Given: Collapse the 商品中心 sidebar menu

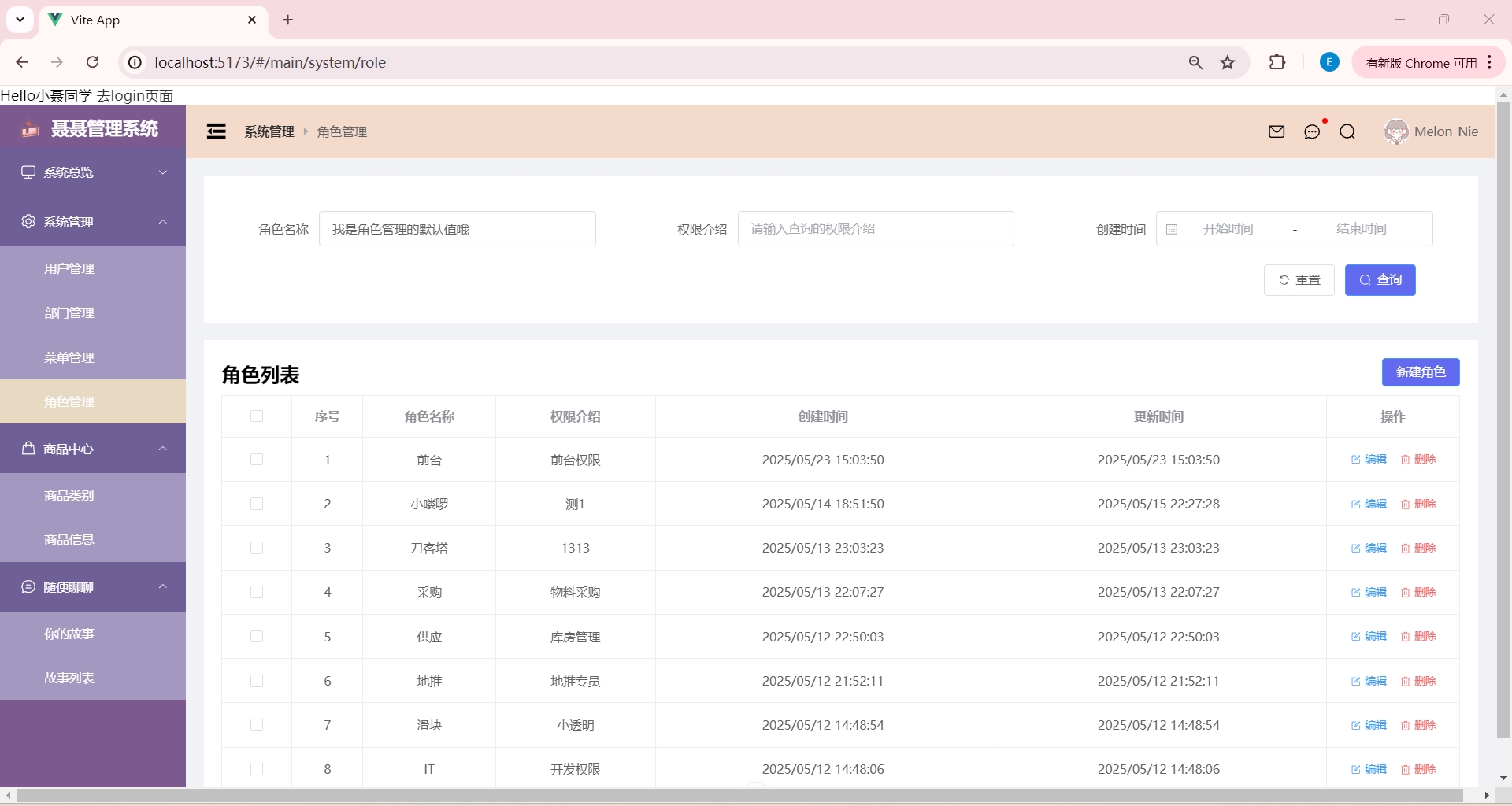Looking at the screenshot, I should 93,449.
